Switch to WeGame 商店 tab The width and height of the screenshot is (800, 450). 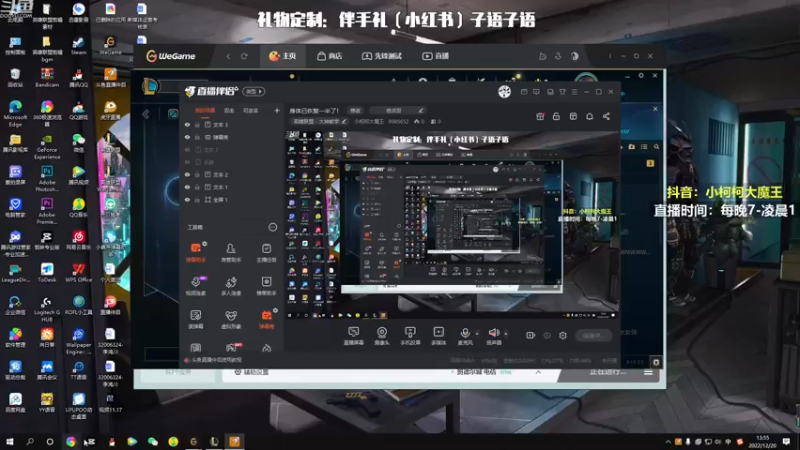329,56
